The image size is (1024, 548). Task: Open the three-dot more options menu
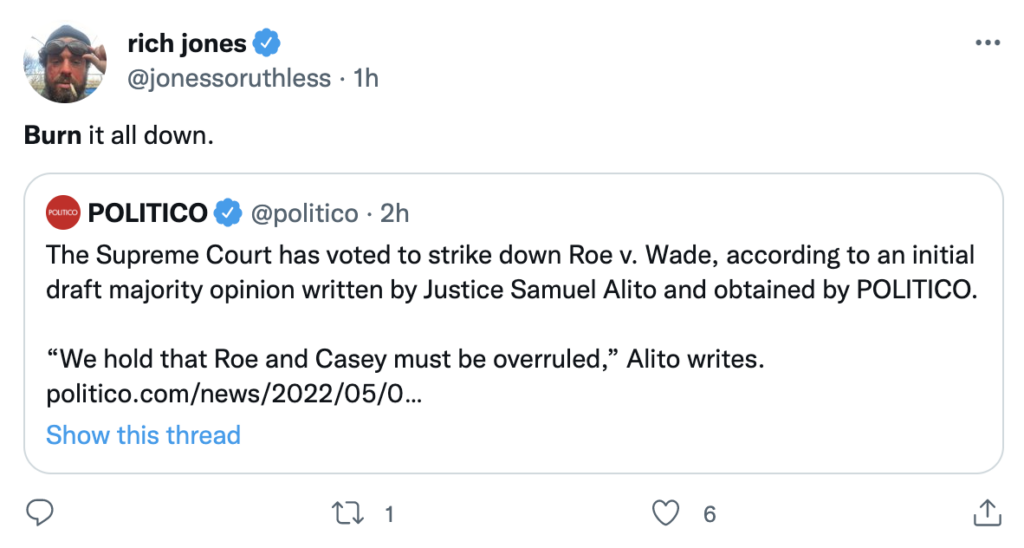(x=987, y=43)
